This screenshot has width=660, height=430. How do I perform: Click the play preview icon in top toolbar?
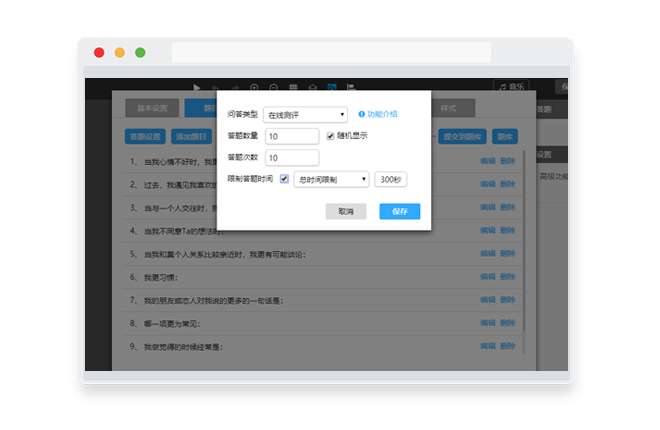pos(197,87)
